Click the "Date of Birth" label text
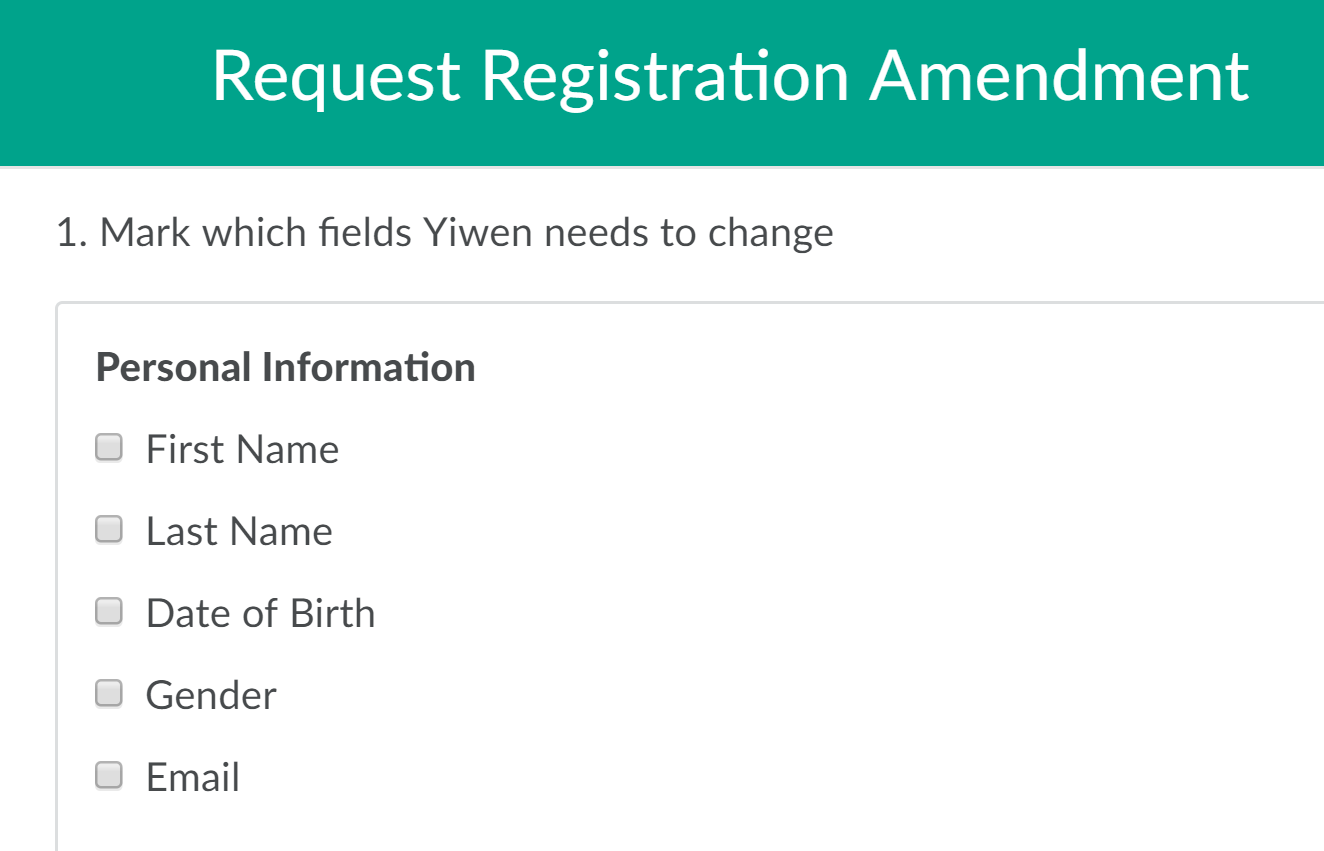1324x851 pixels. point(260,614)
